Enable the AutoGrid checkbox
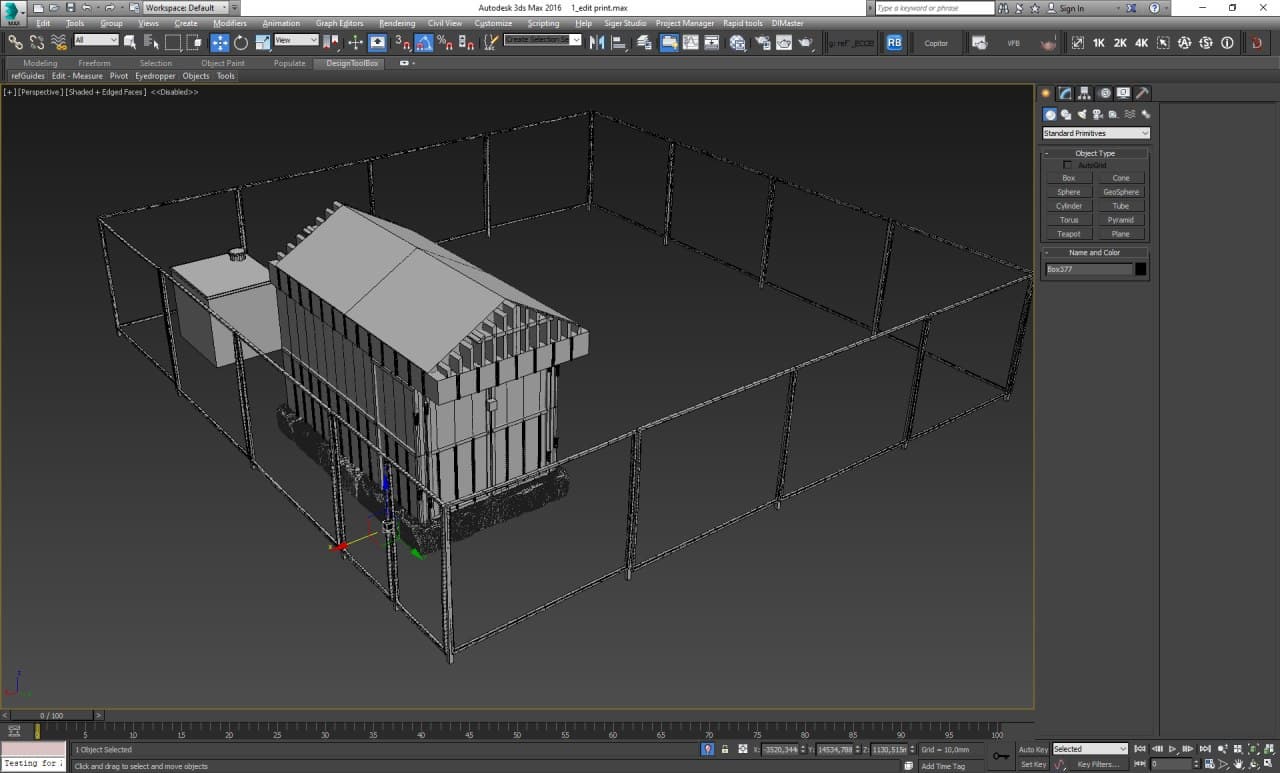The image size is (1280, 773). 1067,165
